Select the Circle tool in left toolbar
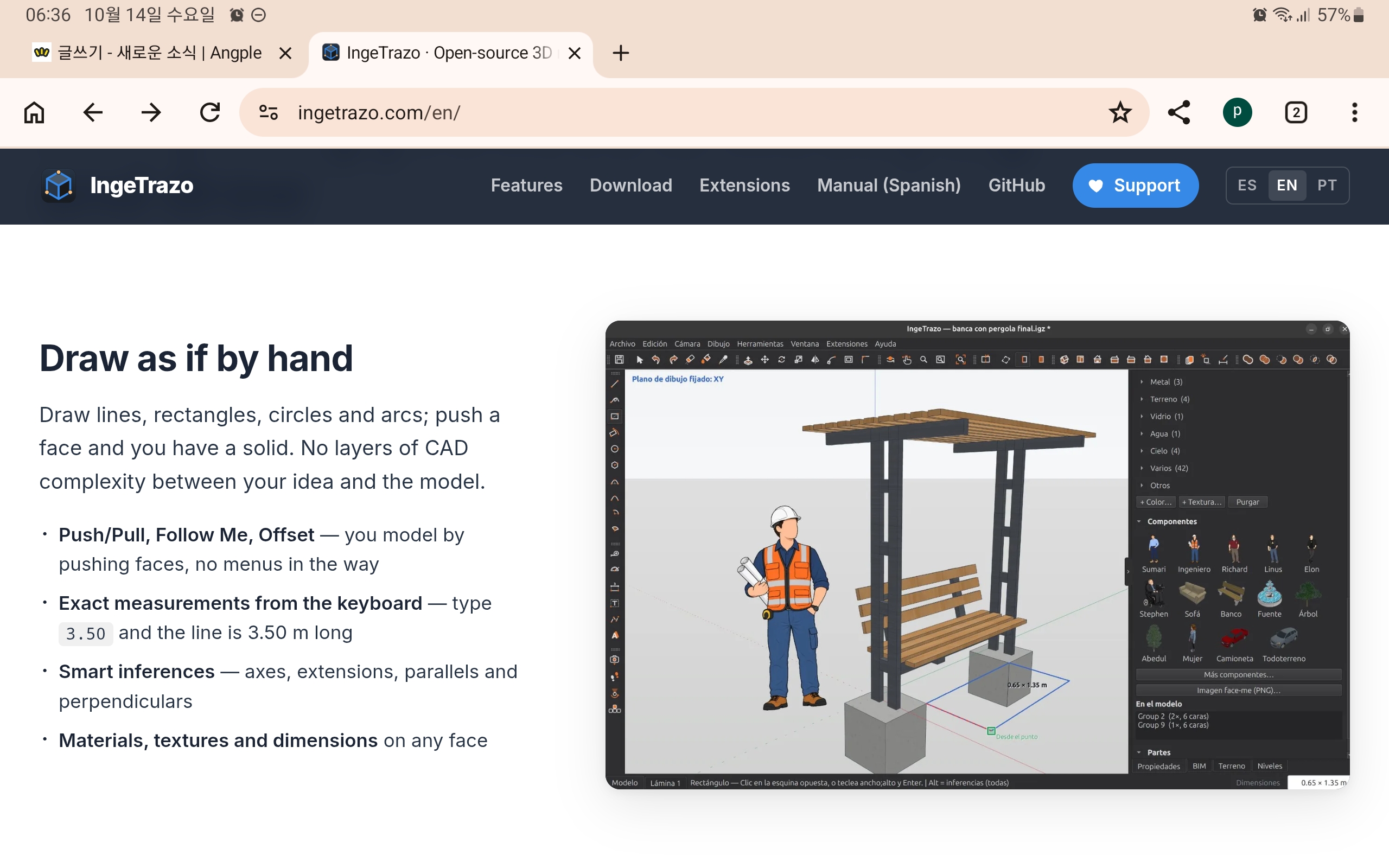This screenshot has height=868, width=1389. point(615,449)
